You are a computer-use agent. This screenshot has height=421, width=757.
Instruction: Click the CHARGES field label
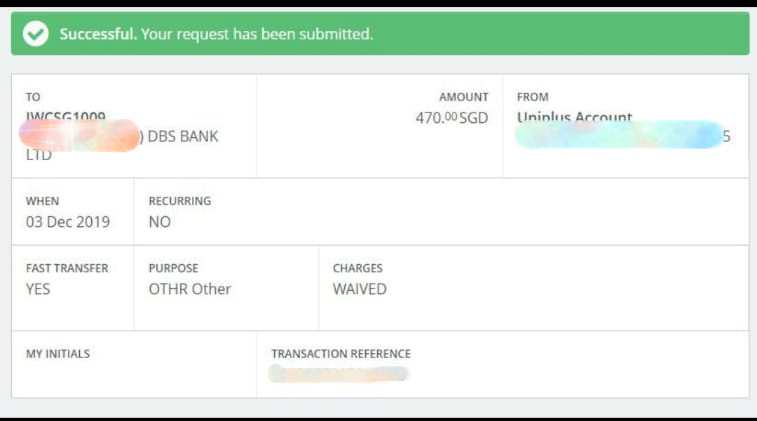(358, 268)
